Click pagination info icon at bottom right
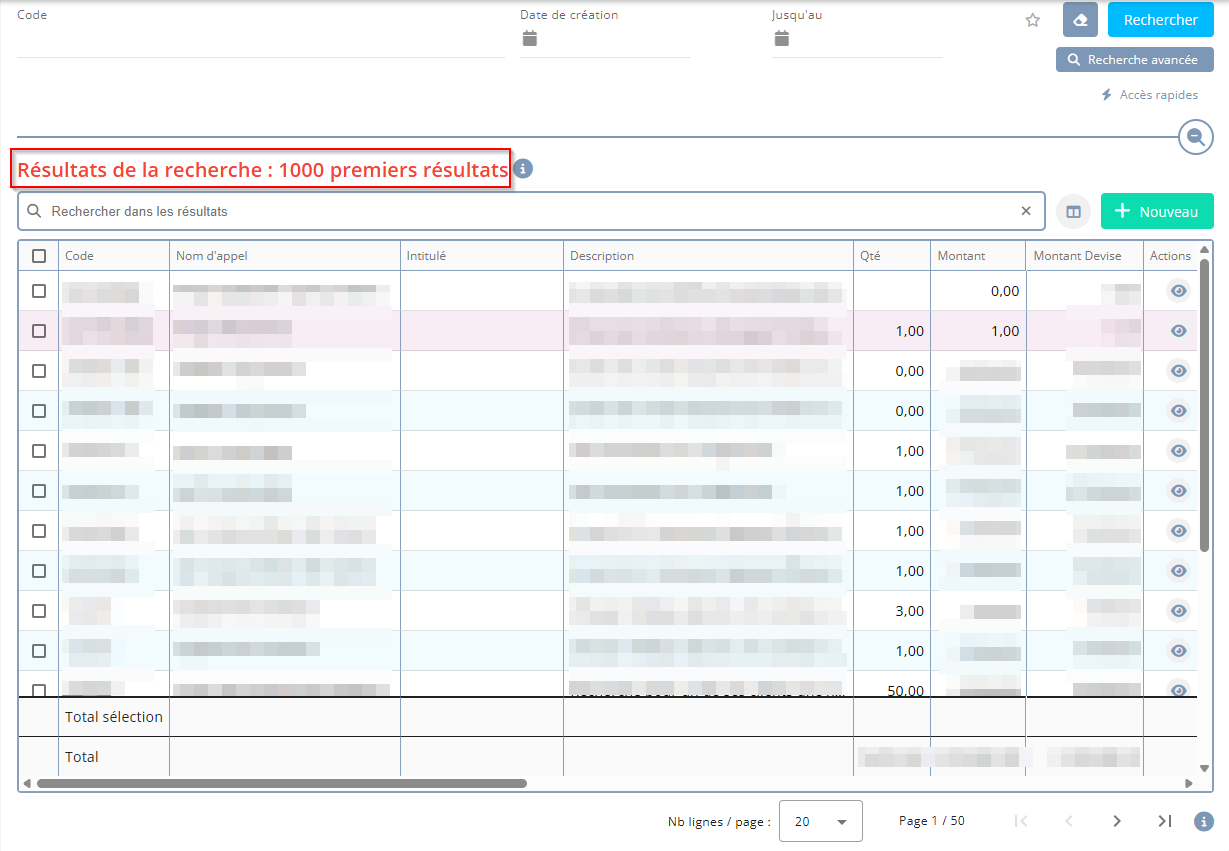This screenshot has width=1229, height=851. click(1204, 821)
